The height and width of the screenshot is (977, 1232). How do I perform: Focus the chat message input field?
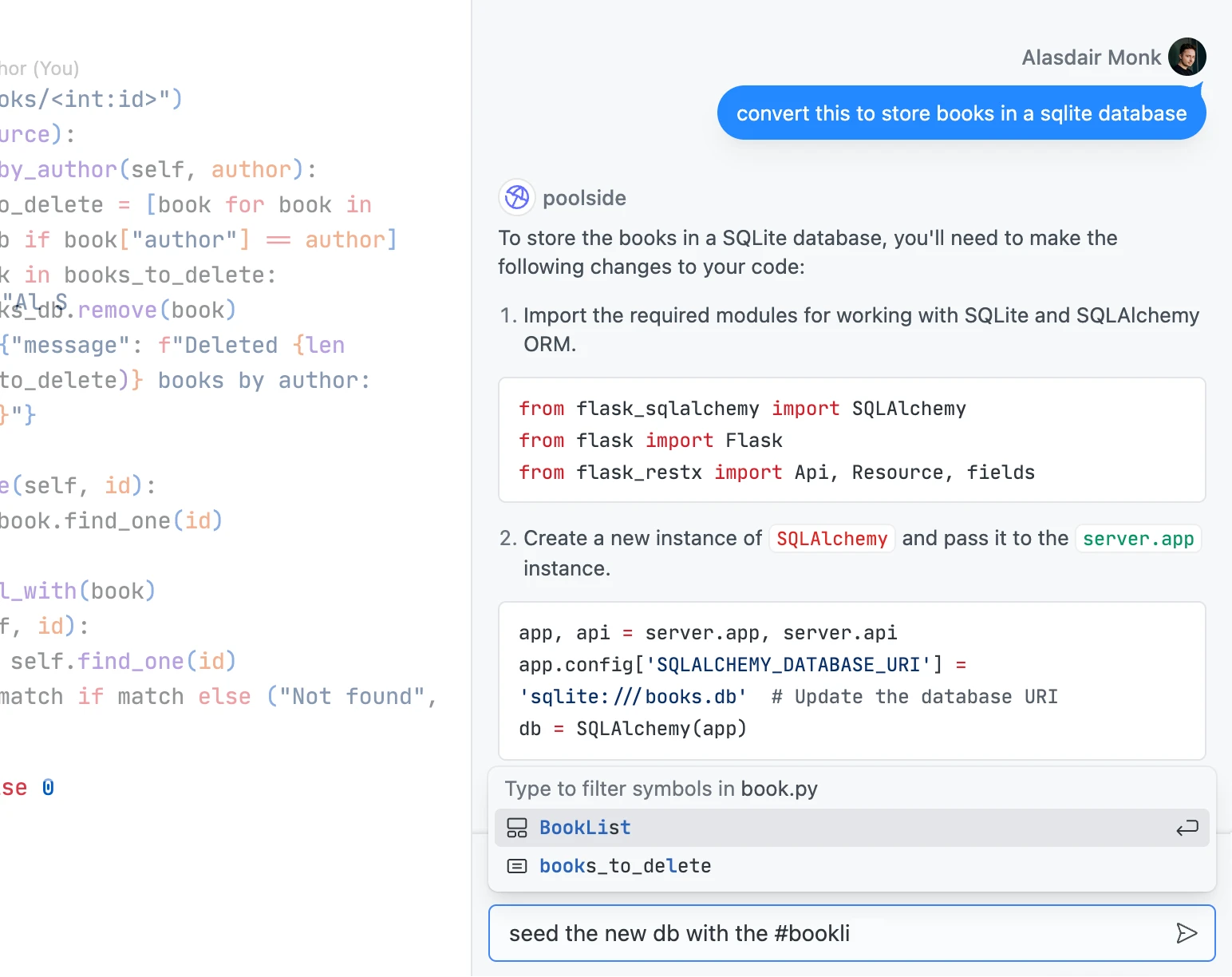[x=851, y=933]
